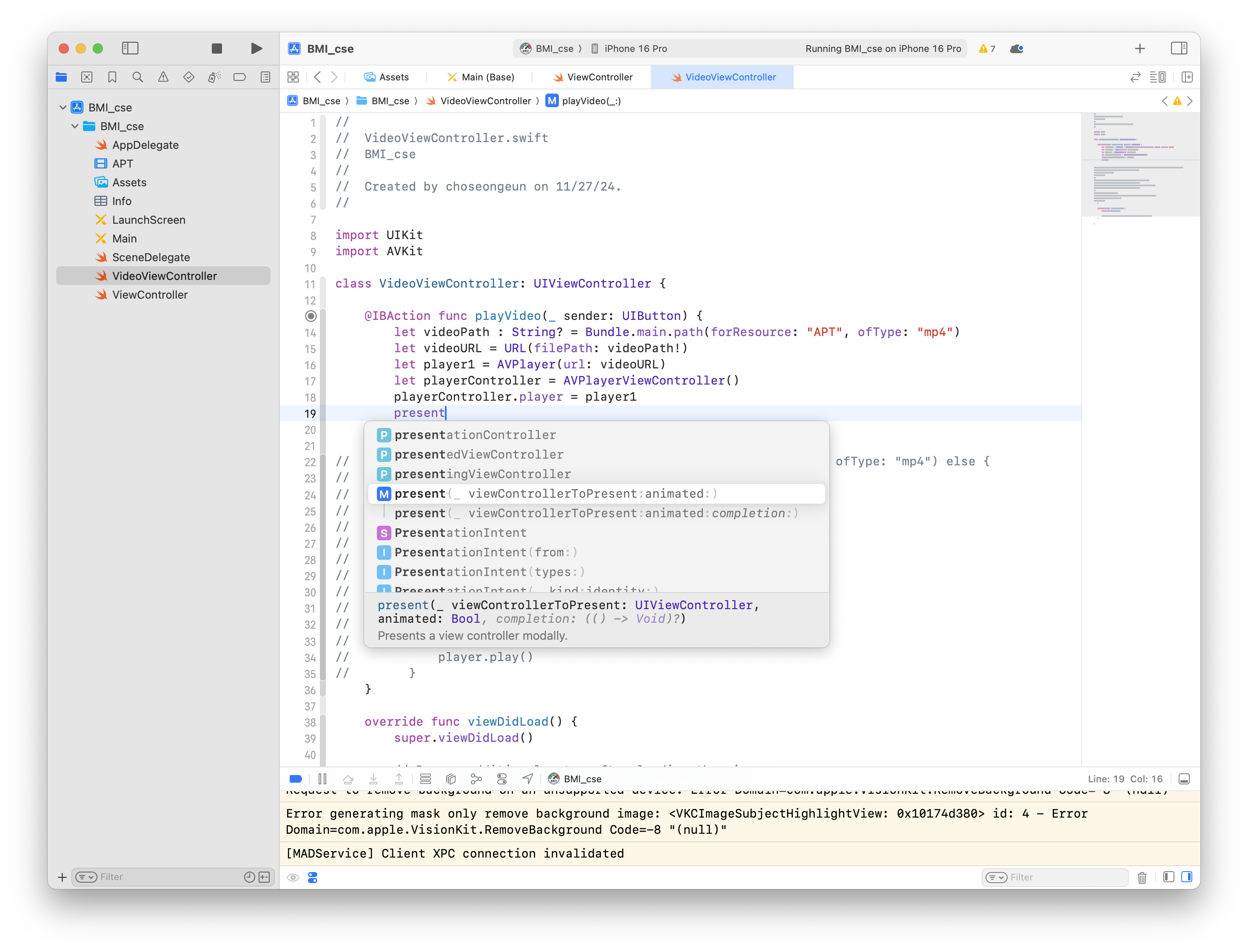1248x952 pixels.
Task: Collapse the BMI_cse folder group
Action: click(x=75, y=126)
